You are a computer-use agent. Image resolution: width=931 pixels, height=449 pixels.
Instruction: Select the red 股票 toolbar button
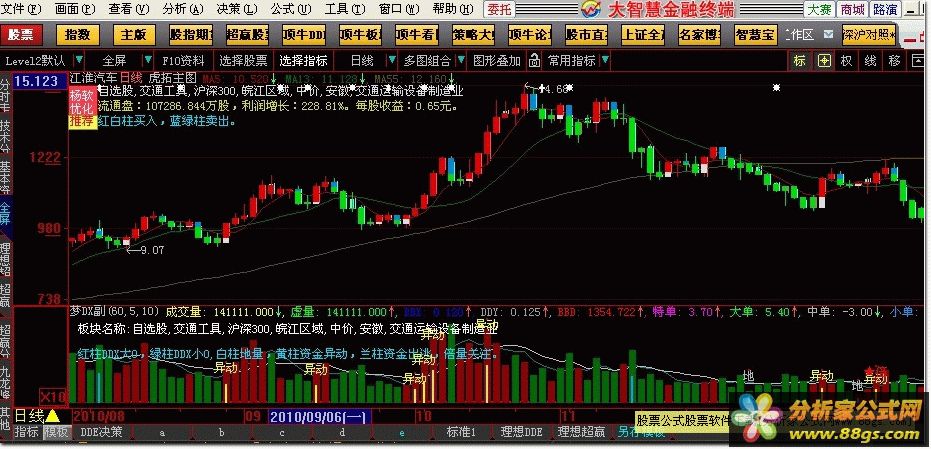(x=21, y=34)
